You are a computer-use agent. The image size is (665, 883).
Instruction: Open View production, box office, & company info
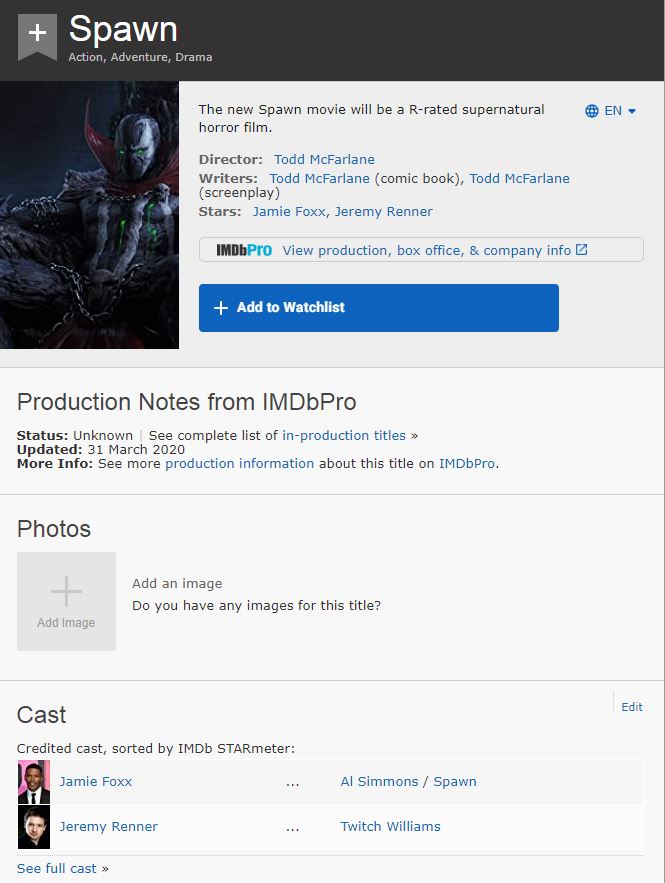(427, 250)
